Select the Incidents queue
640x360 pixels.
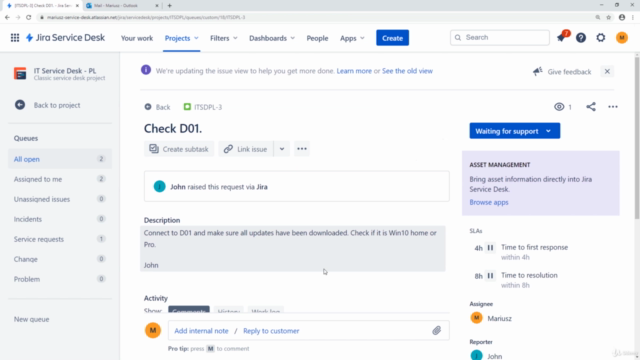click(60, 219)
